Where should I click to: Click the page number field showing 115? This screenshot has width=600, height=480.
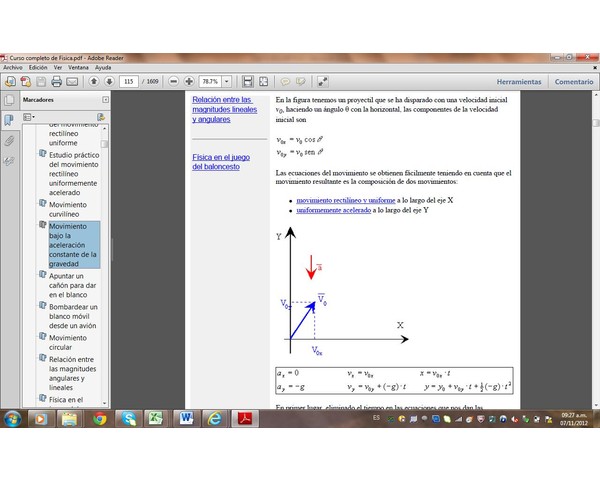pyautogui.click(x=129, y=82)
